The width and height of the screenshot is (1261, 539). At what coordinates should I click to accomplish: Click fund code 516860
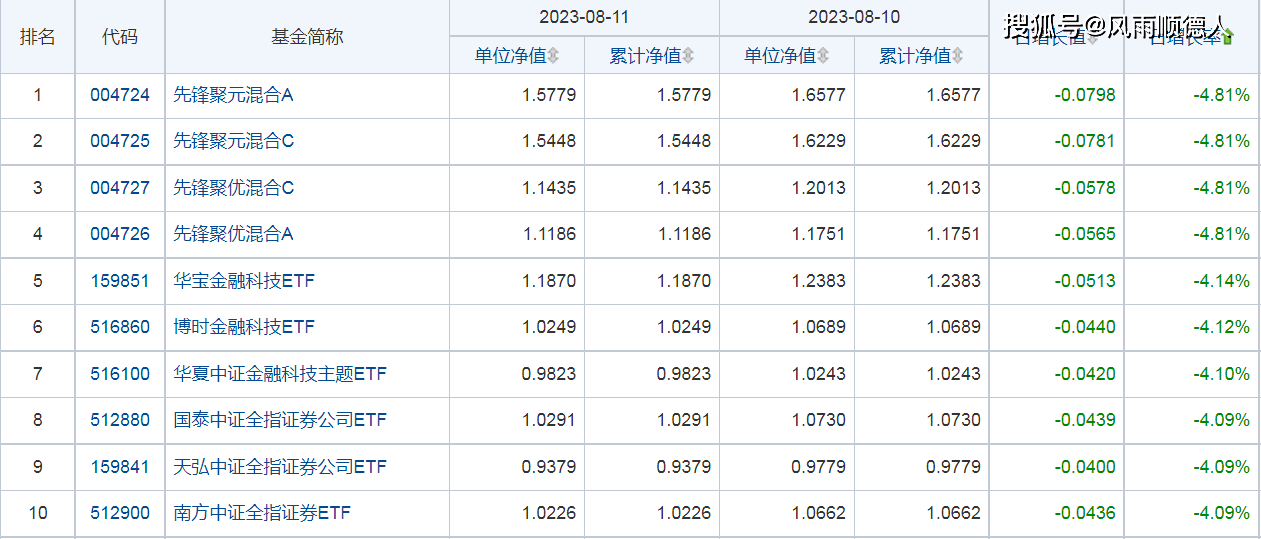(120, 327)
